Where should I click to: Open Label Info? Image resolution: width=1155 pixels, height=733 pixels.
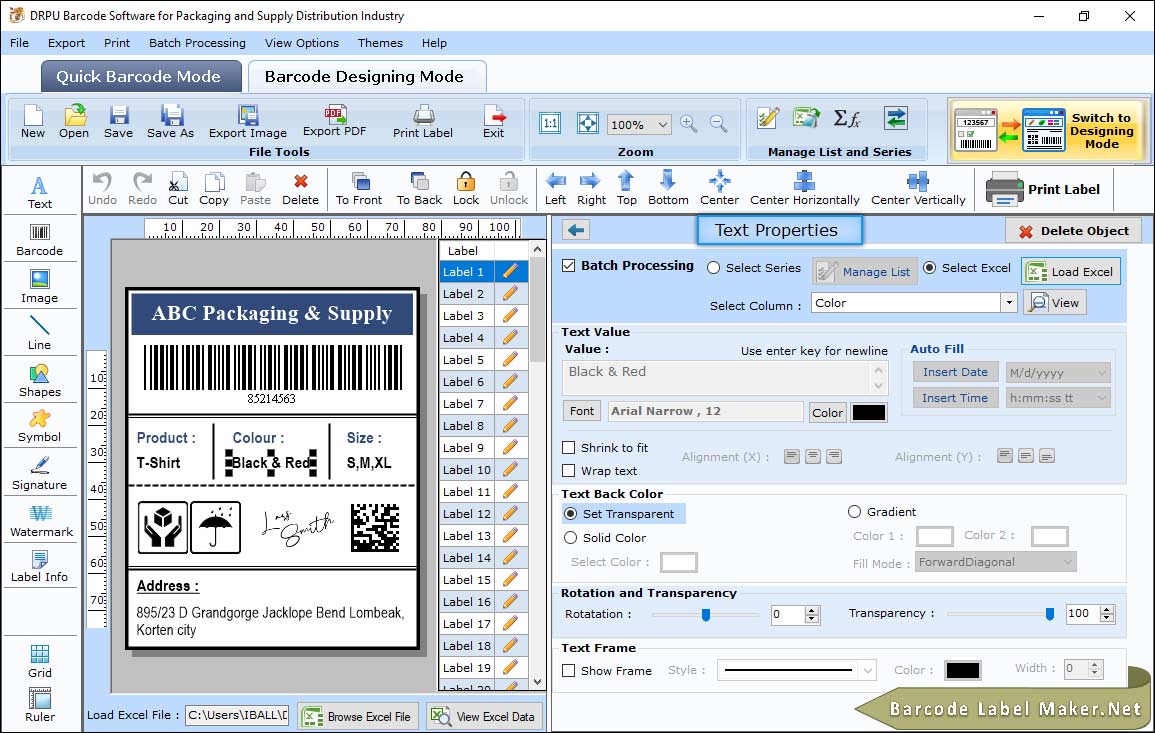coord(40,567)
